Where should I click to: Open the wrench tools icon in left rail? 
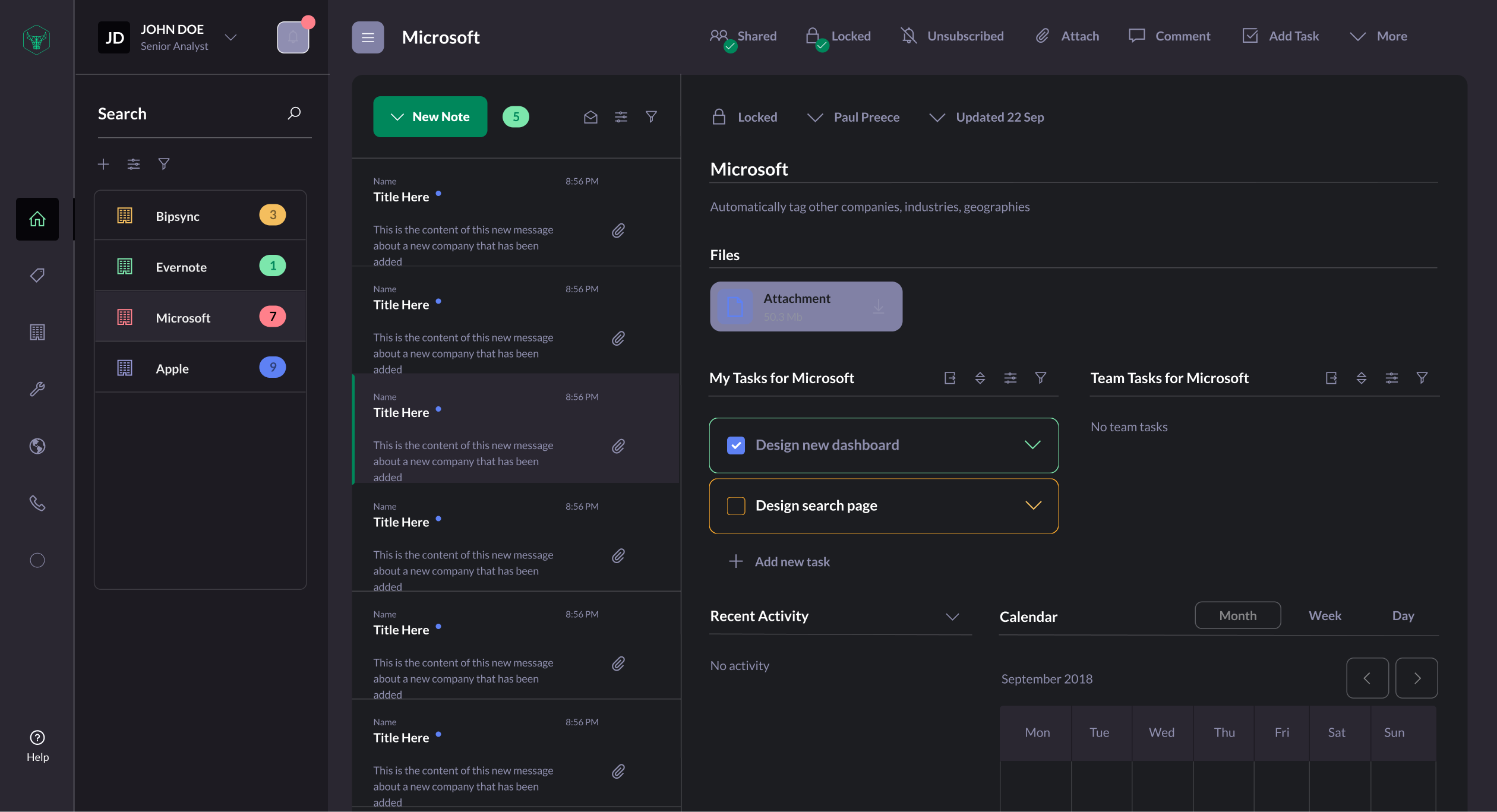click(37, 389)
